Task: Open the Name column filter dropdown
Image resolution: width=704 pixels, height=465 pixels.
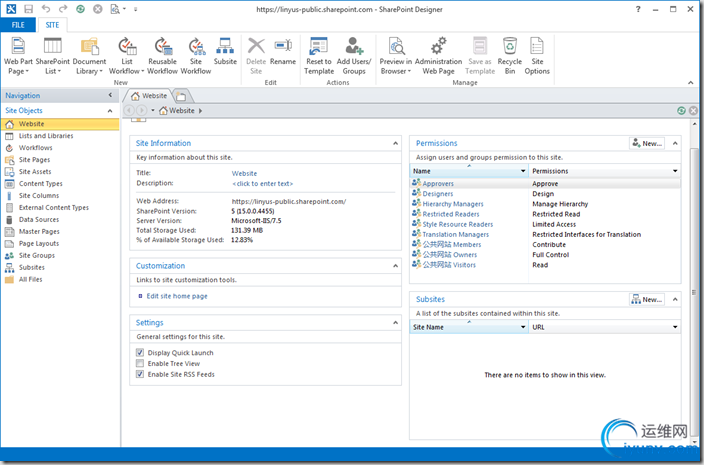Action: [523, 171]
